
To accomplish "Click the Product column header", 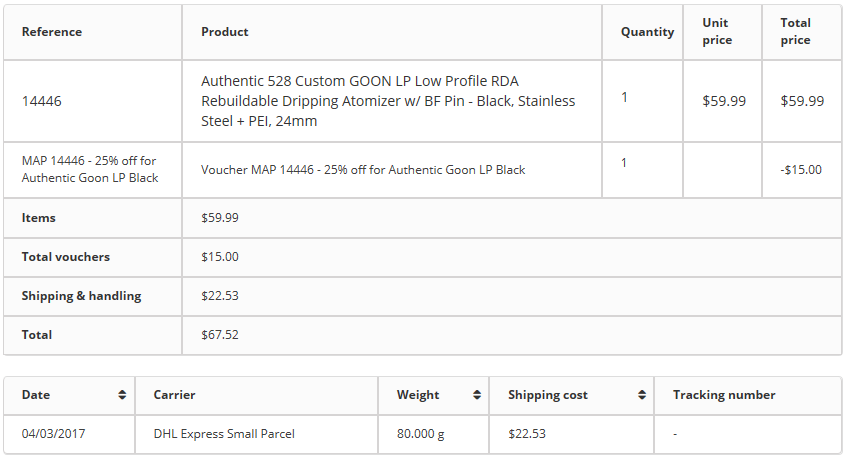I will point(225,32).
